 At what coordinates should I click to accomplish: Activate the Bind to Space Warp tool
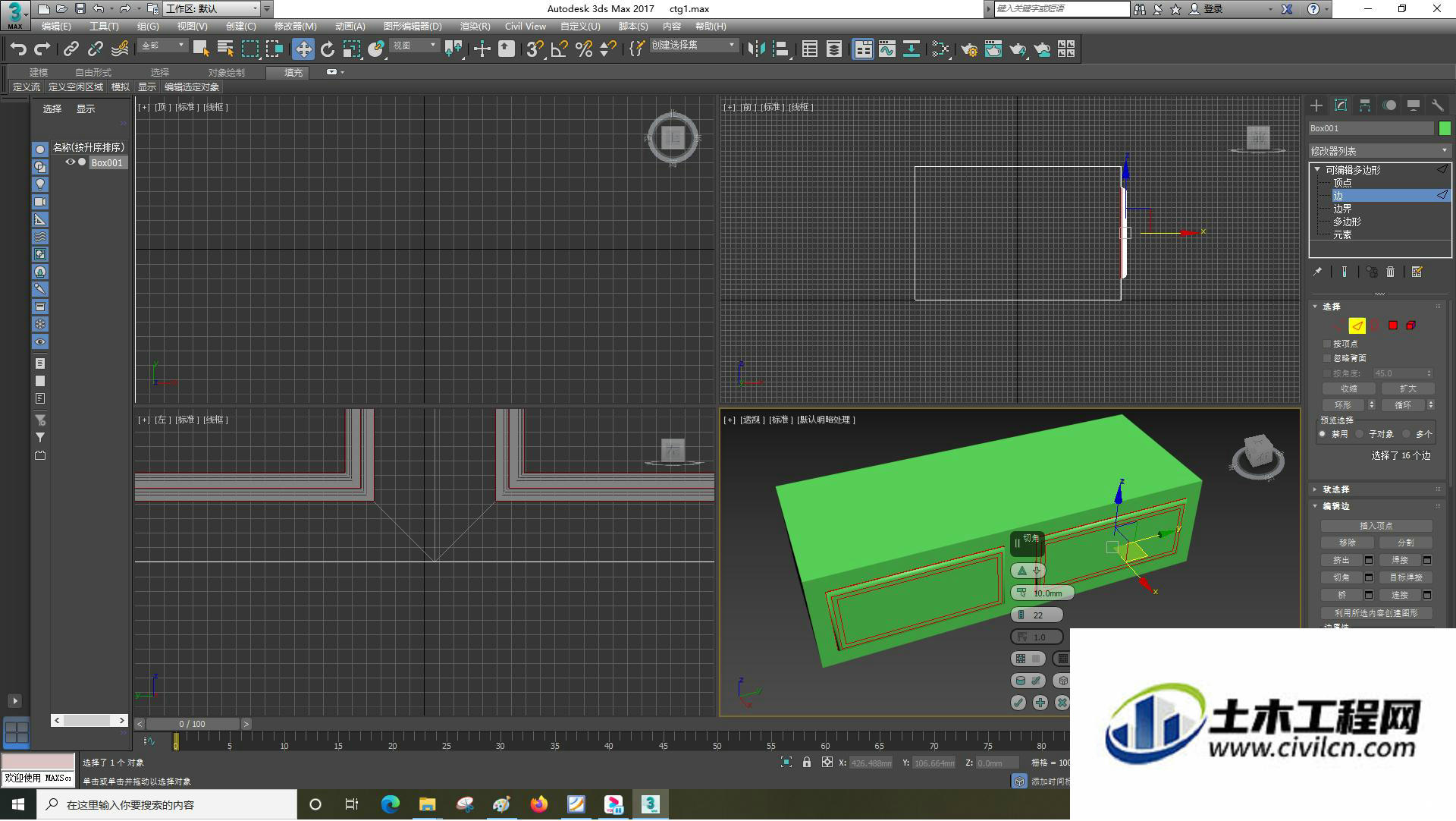120,49
